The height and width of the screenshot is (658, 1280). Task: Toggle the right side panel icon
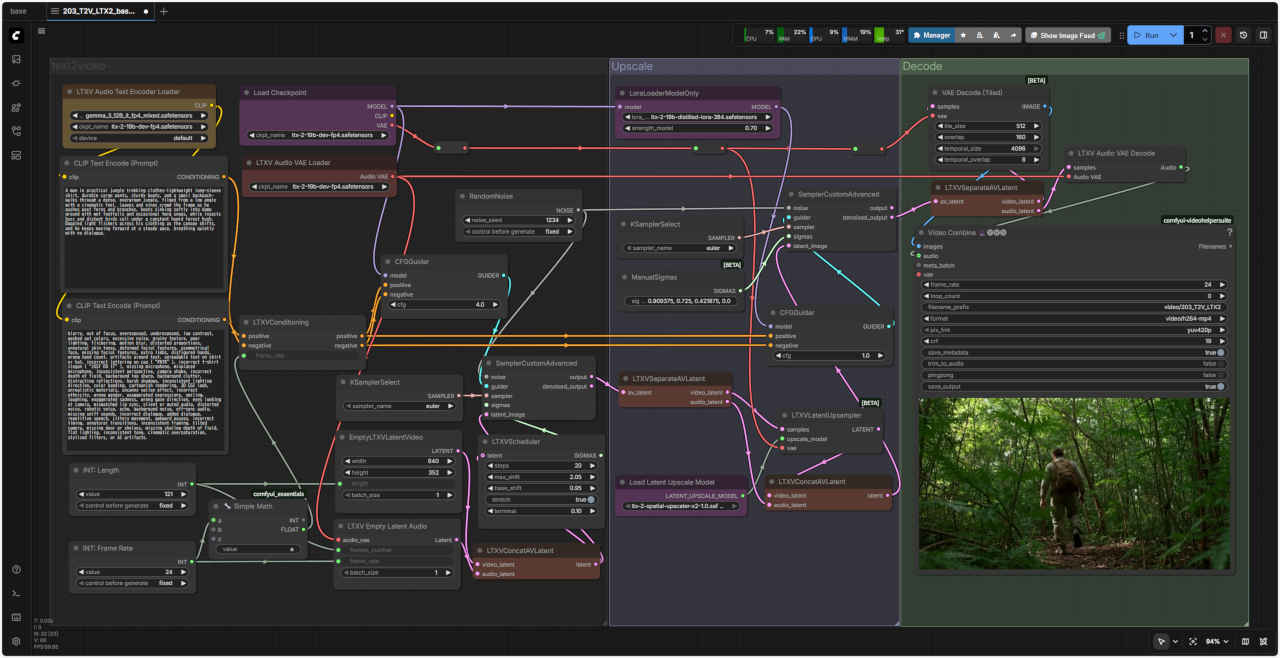pos(1264,35)
